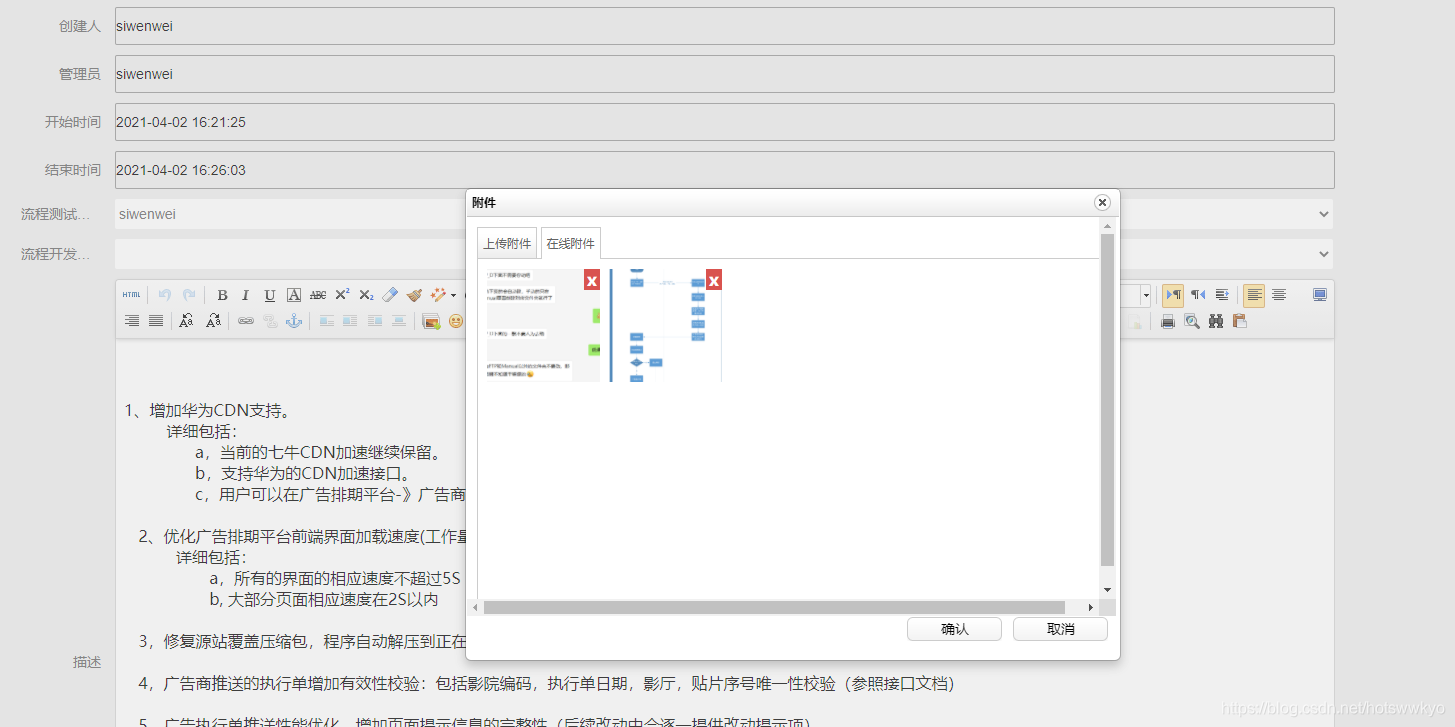Apply bold formatting in the editor

coord(222,294)
